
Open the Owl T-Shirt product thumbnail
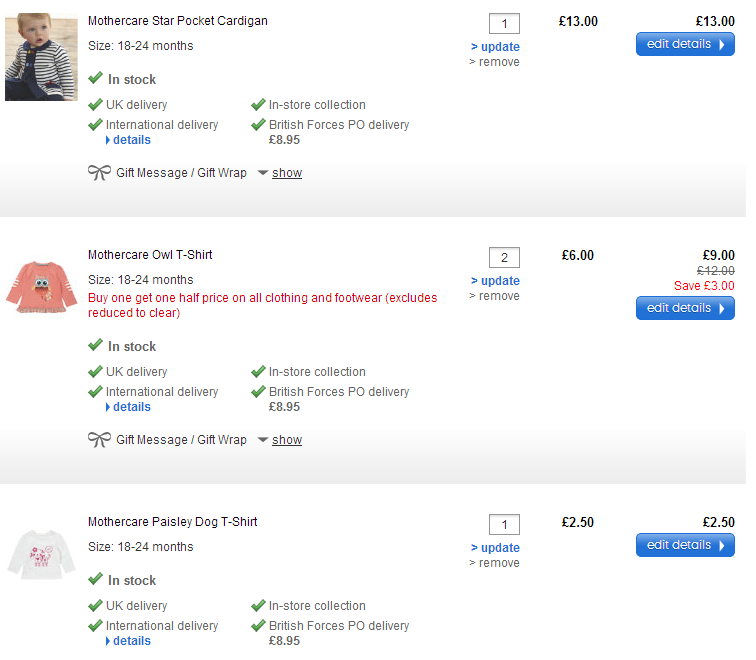point(42,287)
